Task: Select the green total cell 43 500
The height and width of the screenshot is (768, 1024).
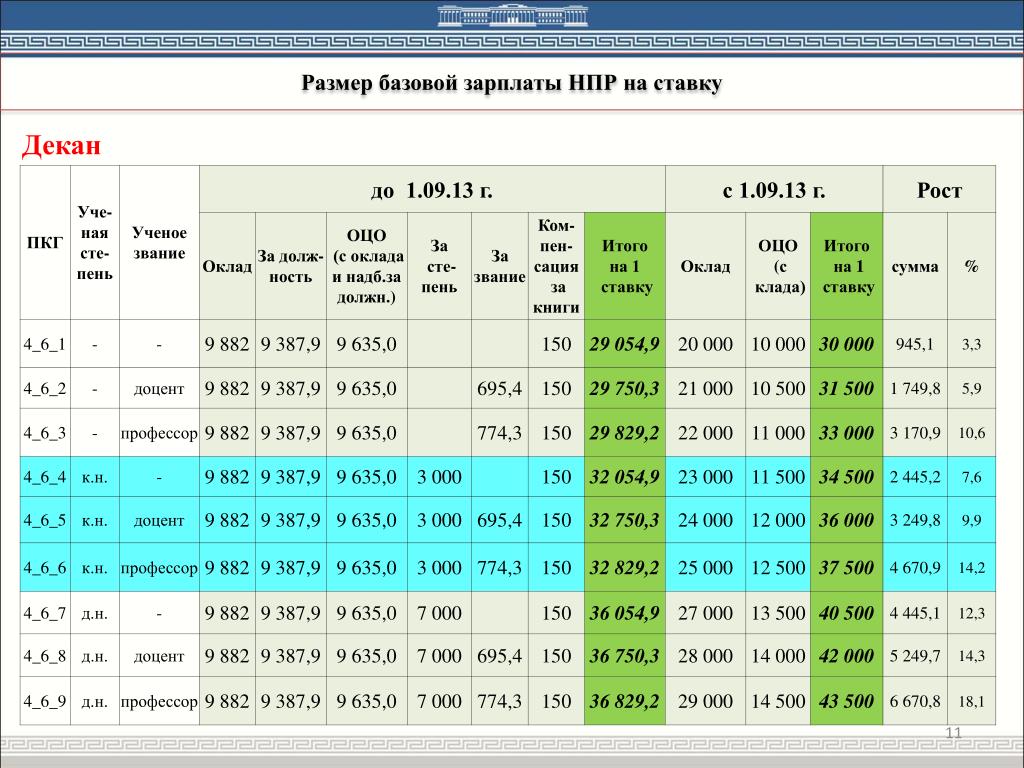Action: click(846, 701)
